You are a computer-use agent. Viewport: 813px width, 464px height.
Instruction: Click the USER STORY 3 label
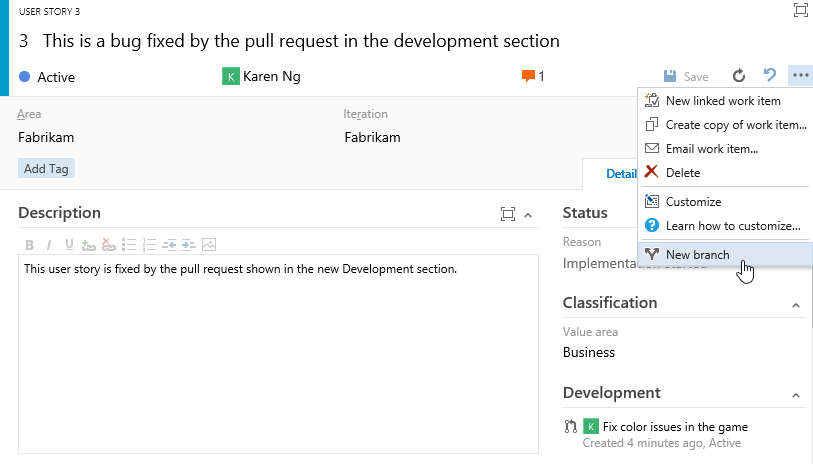coord(49,11)
